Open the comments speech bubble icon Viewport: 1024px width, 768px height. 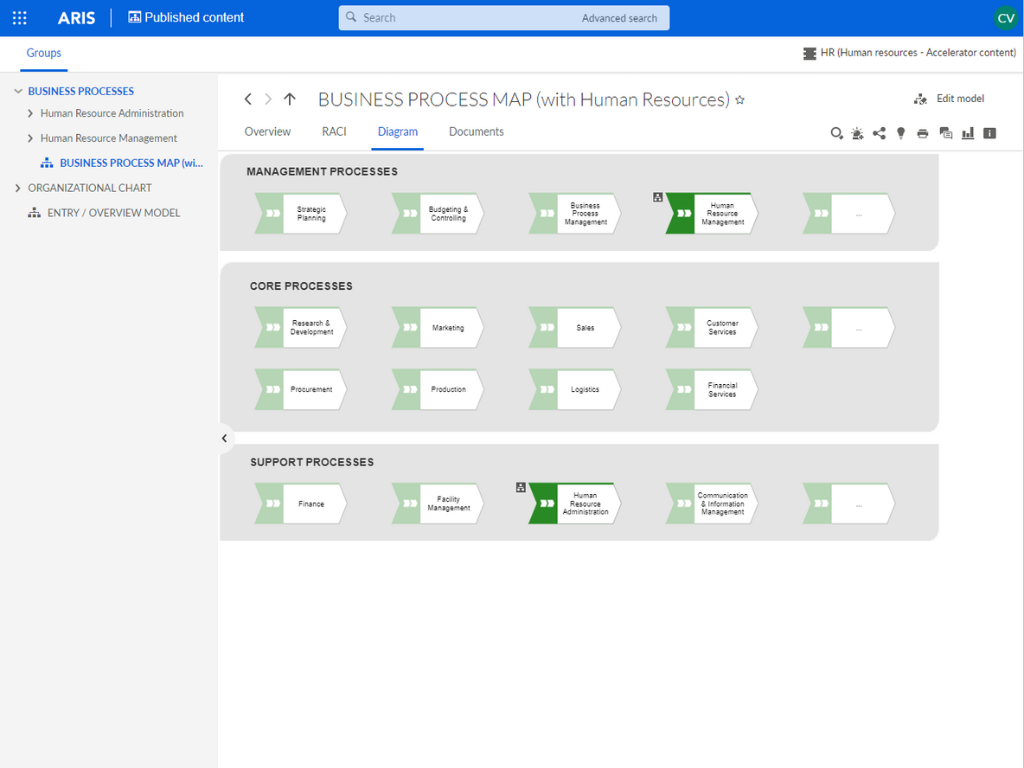point(945,133)
